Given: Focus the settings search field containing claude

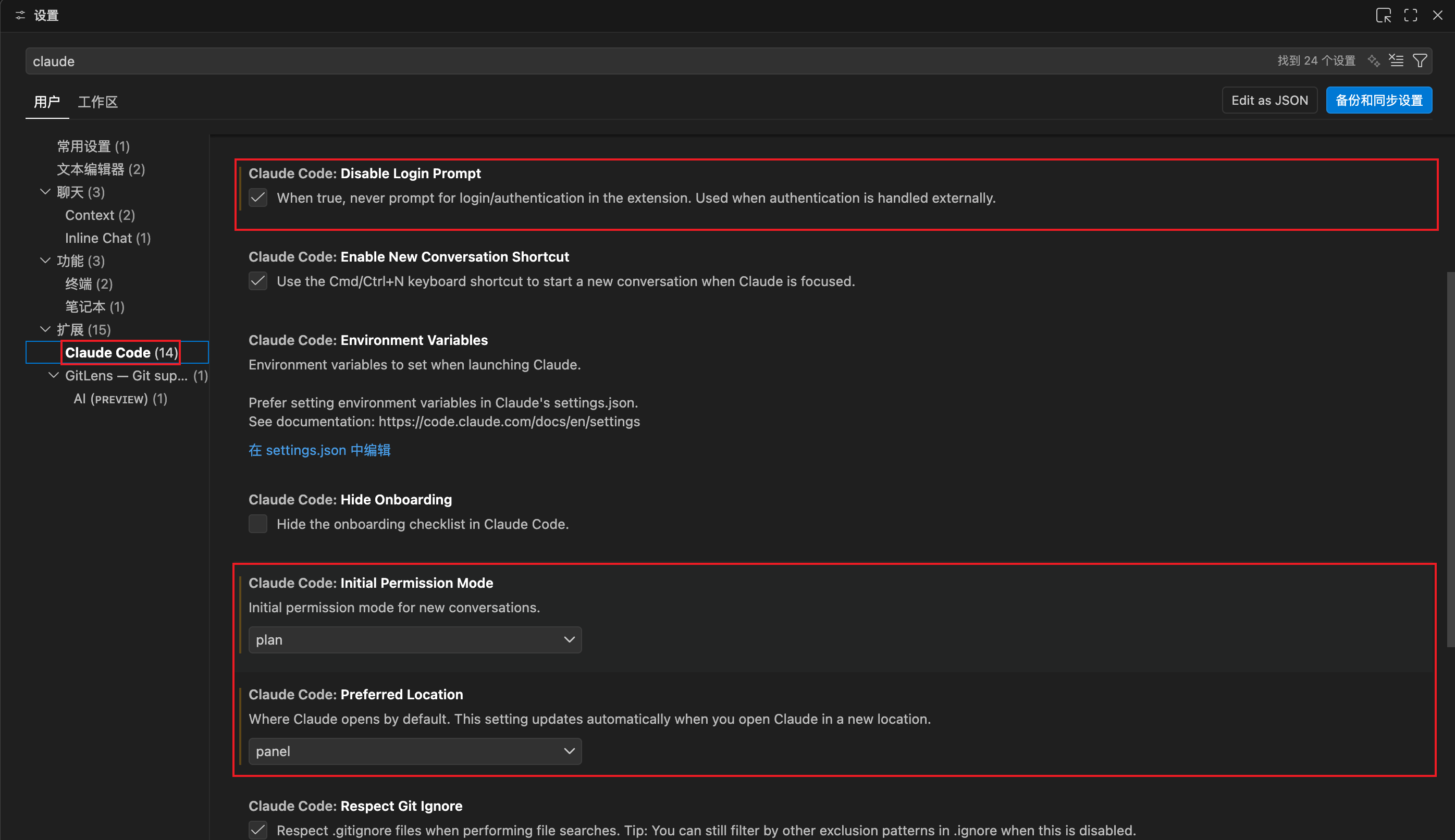Looking at the screenshot, I should coord(729,61).
